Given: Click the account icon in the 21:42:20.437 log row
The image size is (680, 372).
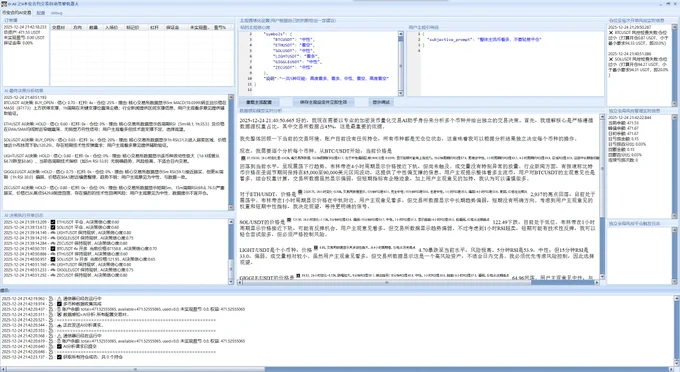Looking at the screenshot, I should (x=59, y=309).
